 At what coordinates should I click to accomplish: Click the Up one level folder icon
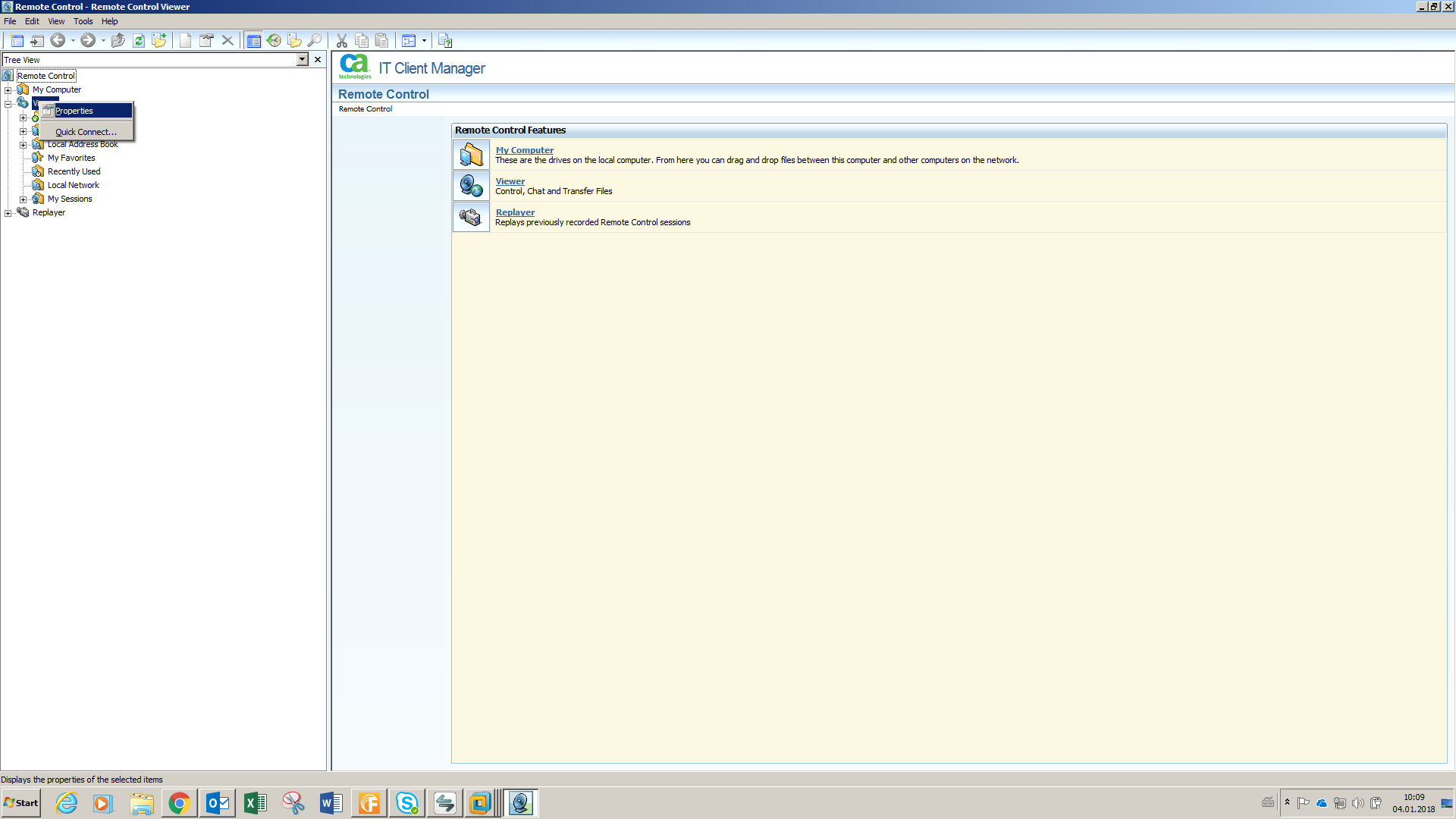click(x=118, y=40)
